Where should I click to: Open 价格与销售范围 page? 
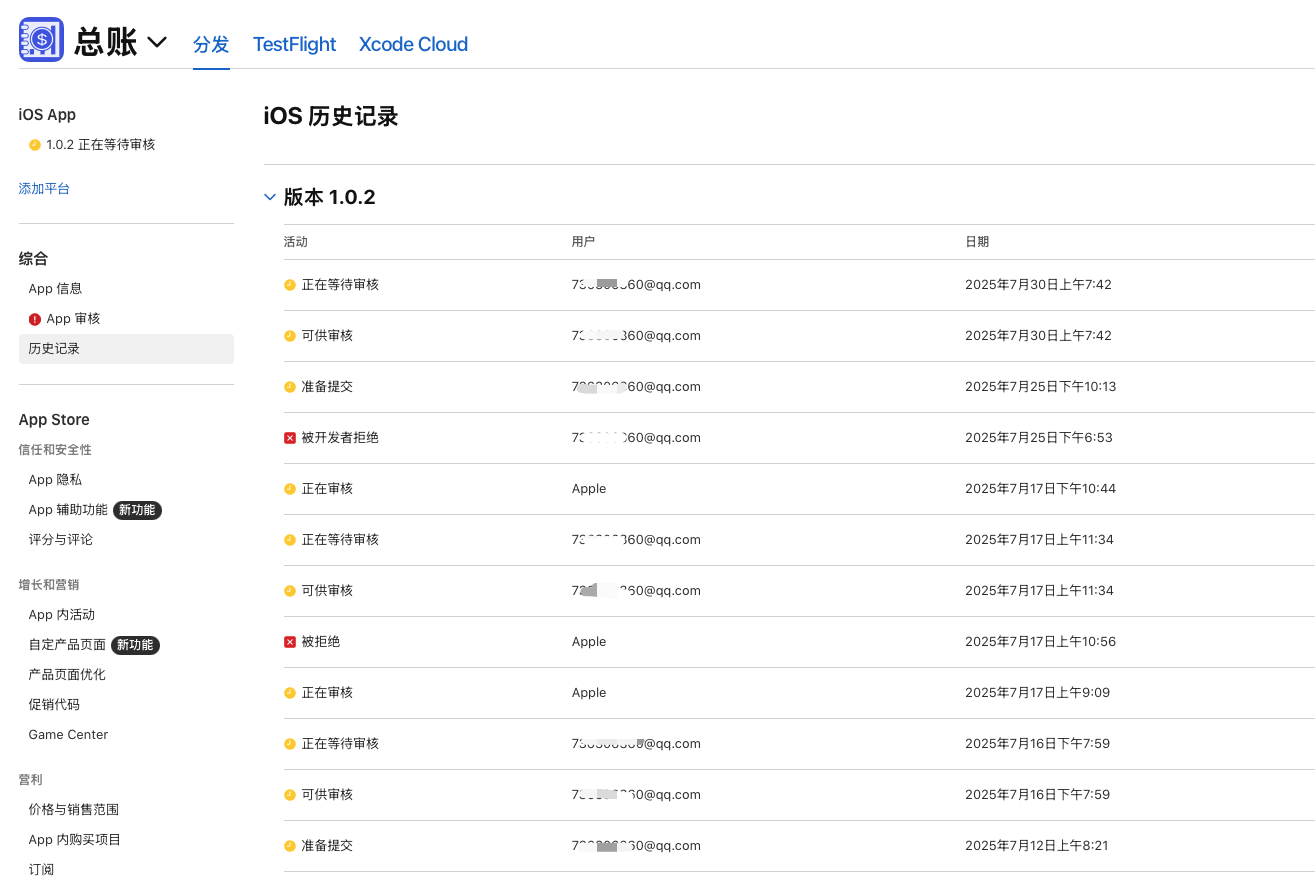(74, 809)
